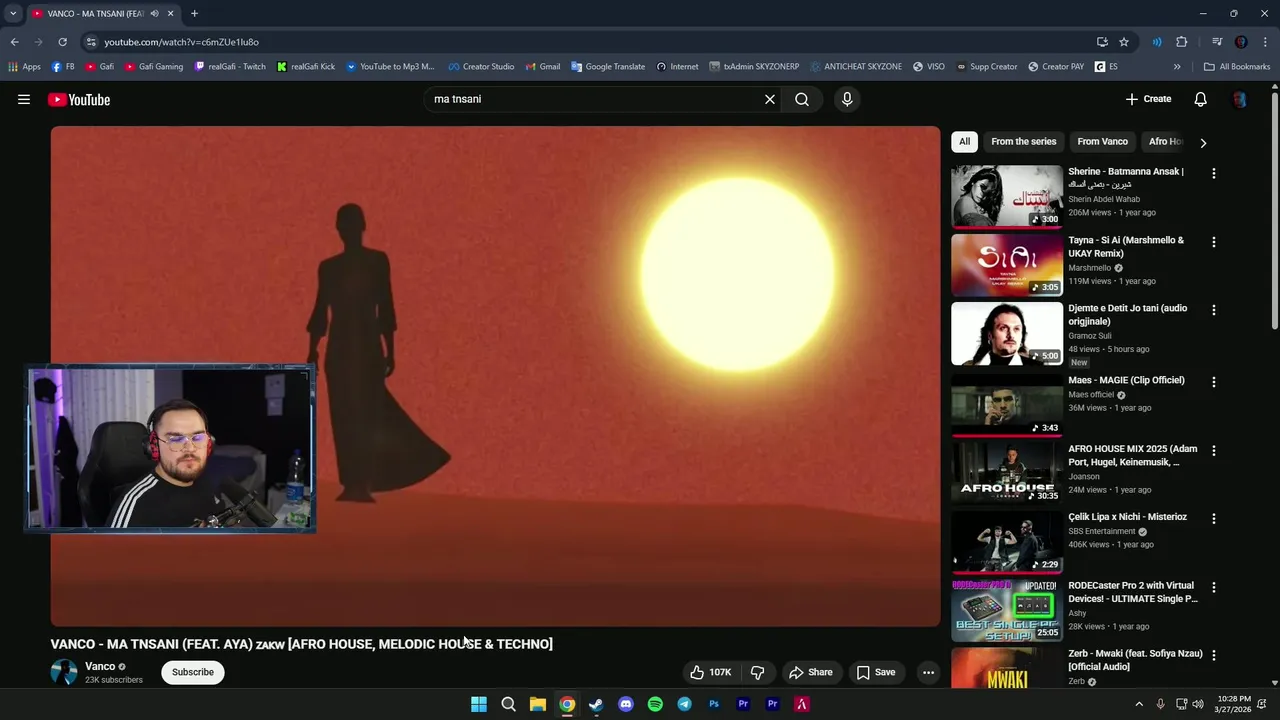Reload the page
1280x720 pixels.
[x=62, y=42]
